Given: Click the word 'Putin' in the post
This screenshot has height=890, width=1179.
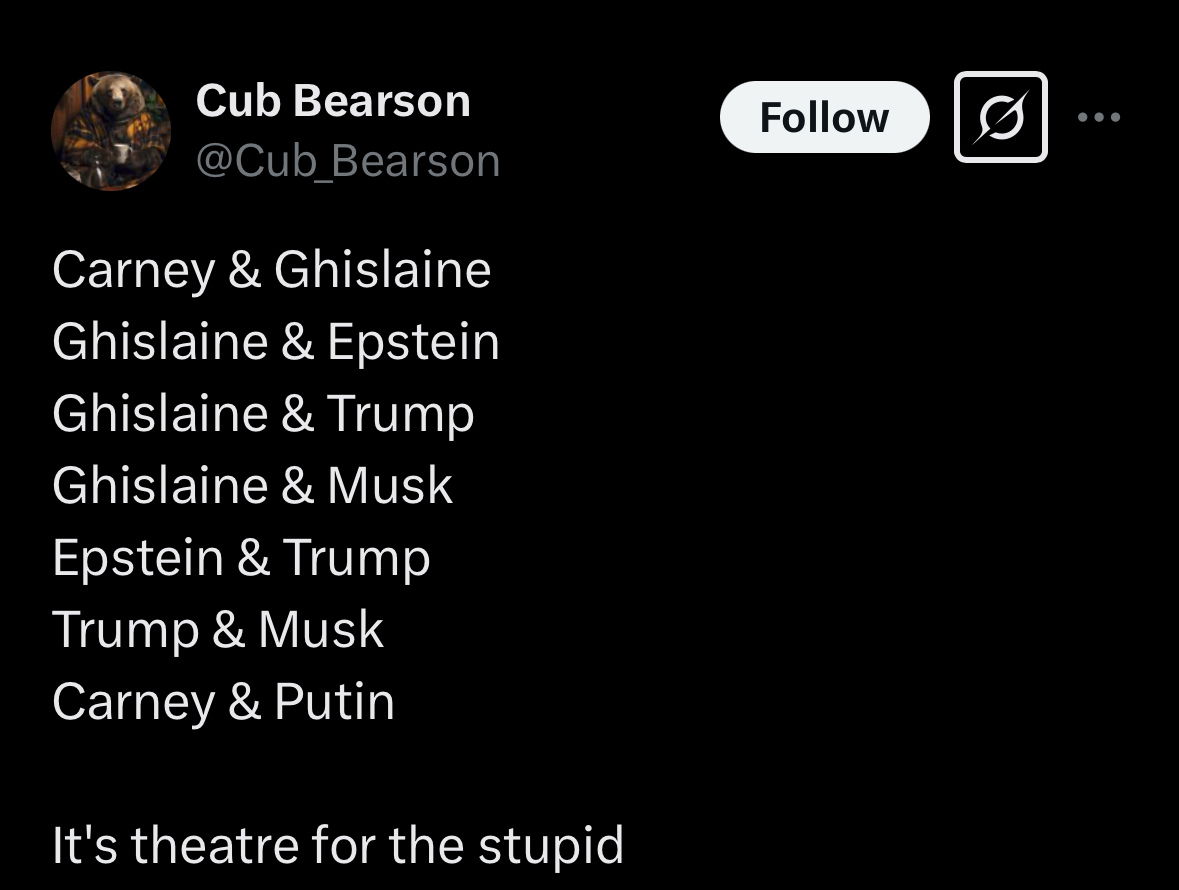Looking at the screenshot, I should point(335,702).
